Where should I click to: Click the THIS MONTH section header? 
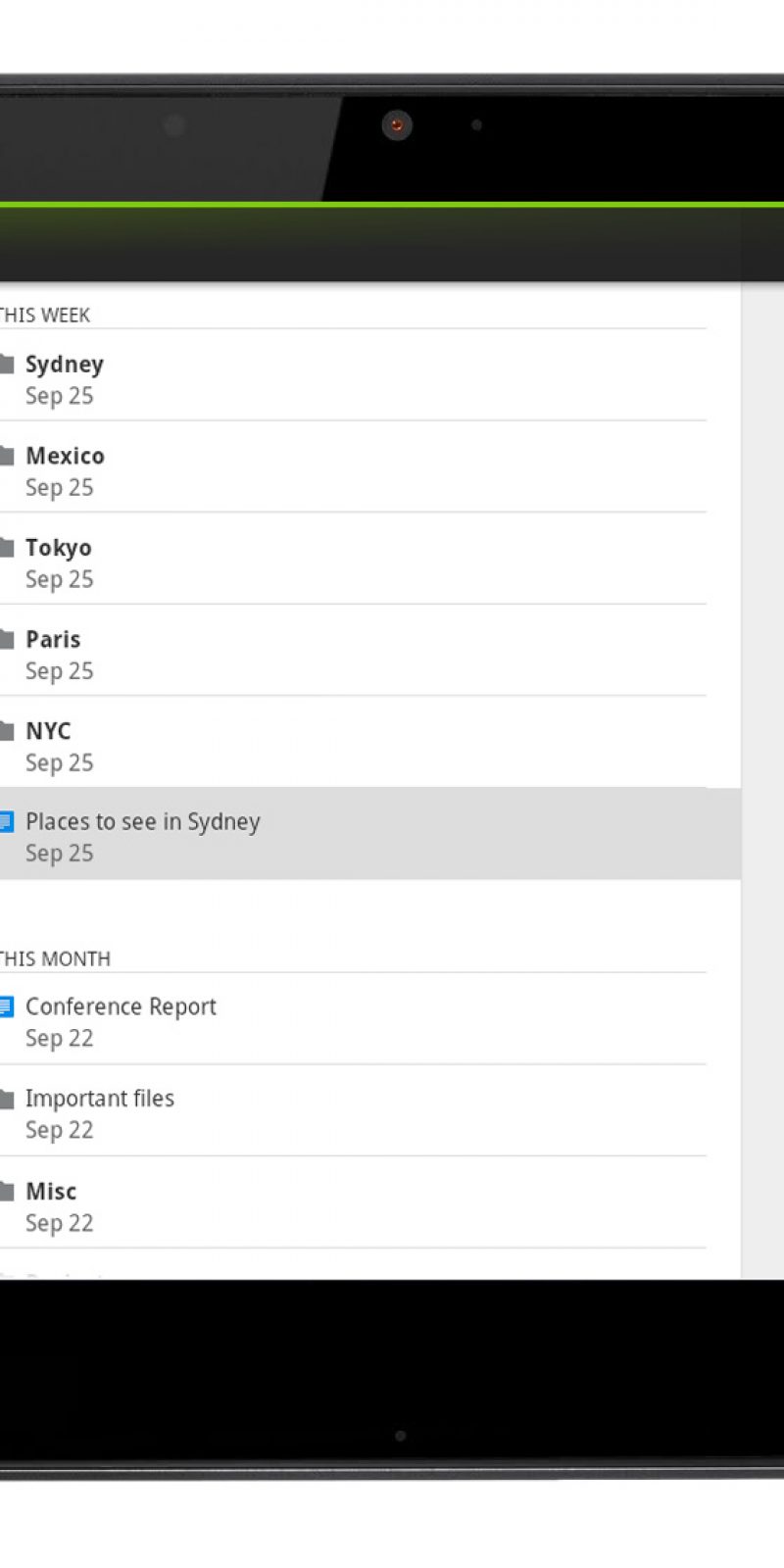pyautogui.click(x=55, y=959)
